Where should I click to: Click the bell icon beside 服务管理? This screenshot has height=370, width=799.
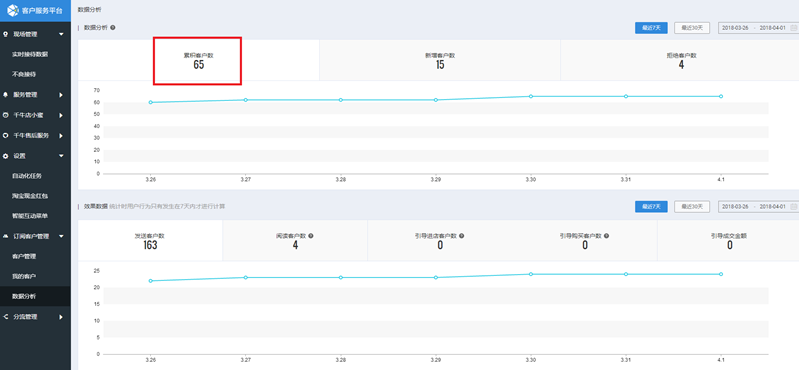pyautogui.click(x=6, y=95)
